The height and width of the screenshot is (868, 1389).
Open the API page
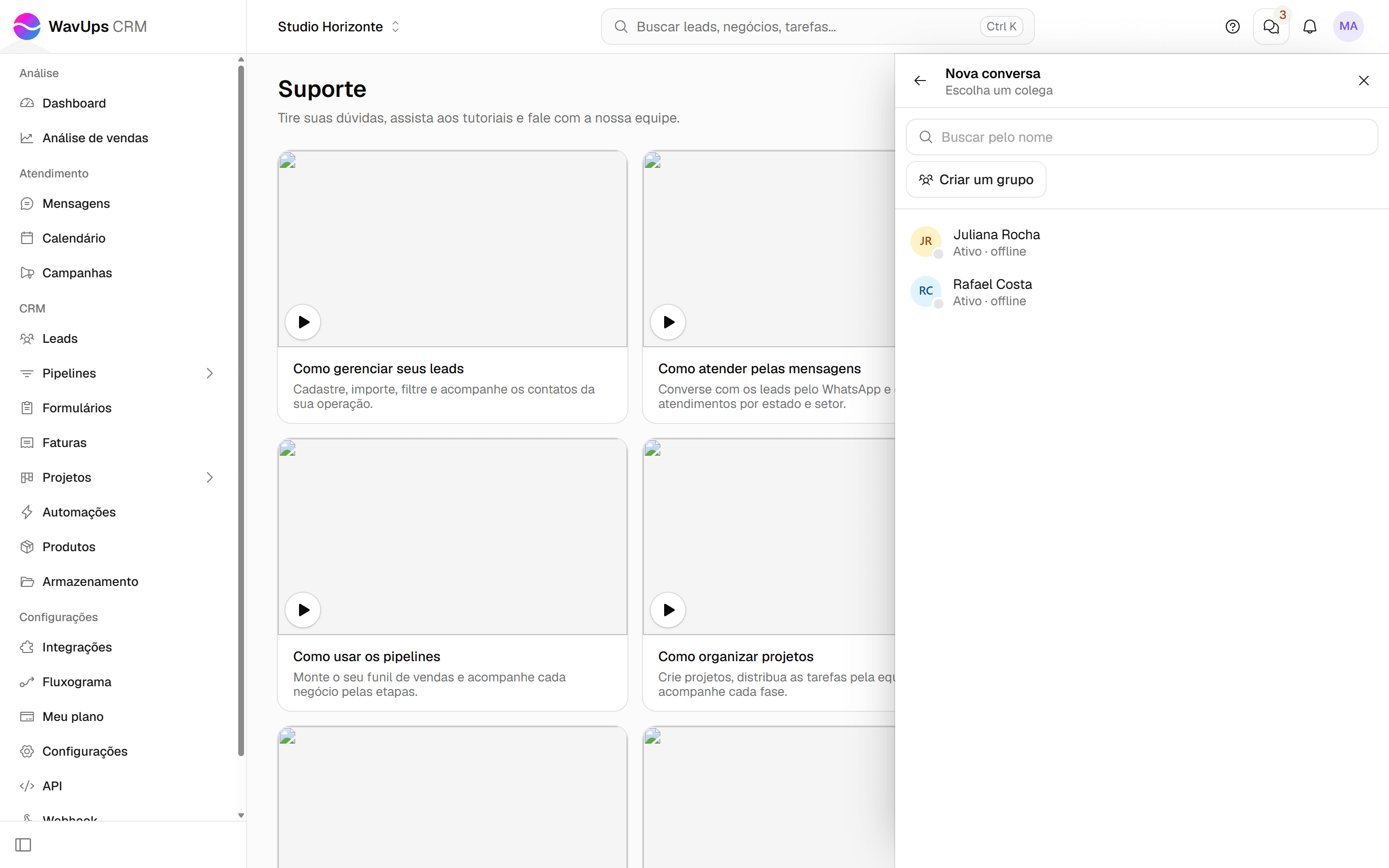click(x=118, y=786)
